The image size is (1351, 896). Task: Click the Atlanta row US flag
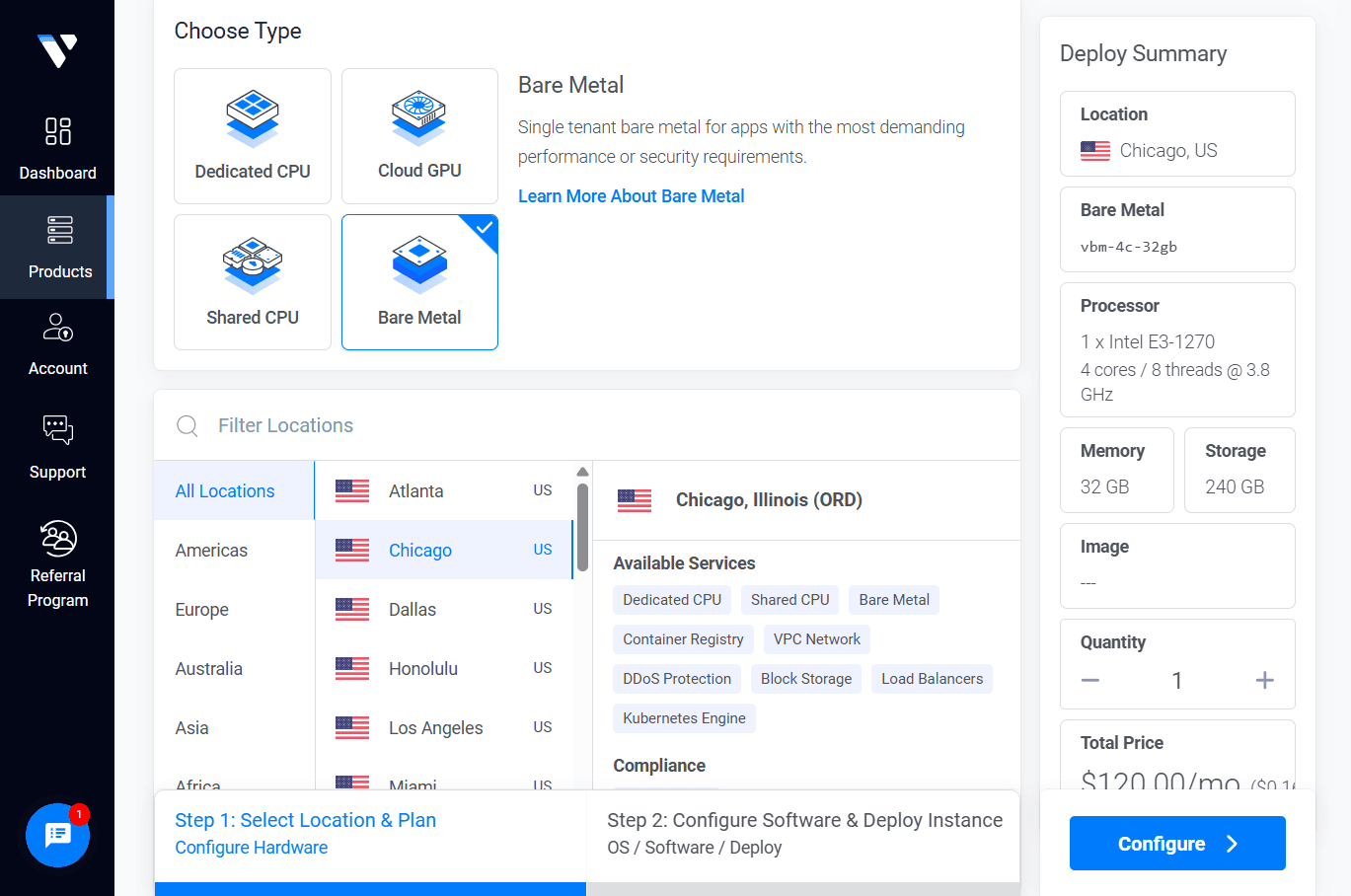point(352,490)
